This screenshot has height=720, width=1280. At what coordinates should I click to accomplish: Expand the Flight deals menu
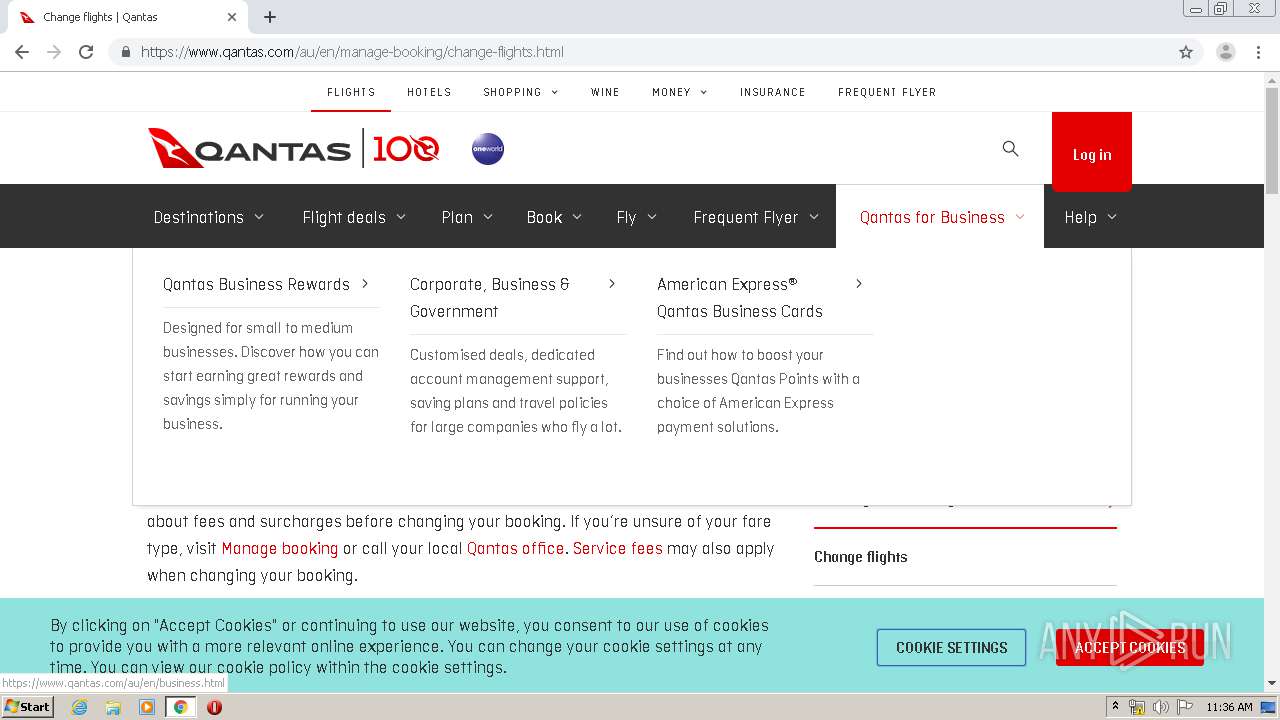click(354, 217)
